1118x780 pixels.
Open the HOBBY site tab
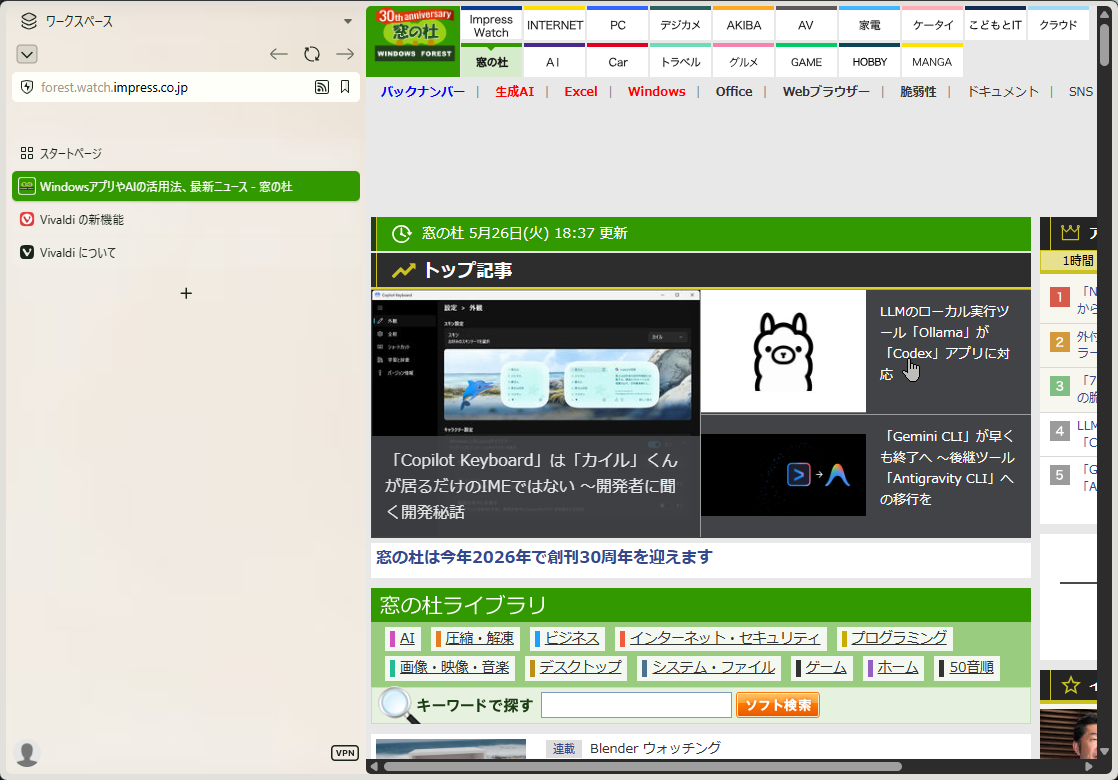pyautogui.click(x=869, y=61)
